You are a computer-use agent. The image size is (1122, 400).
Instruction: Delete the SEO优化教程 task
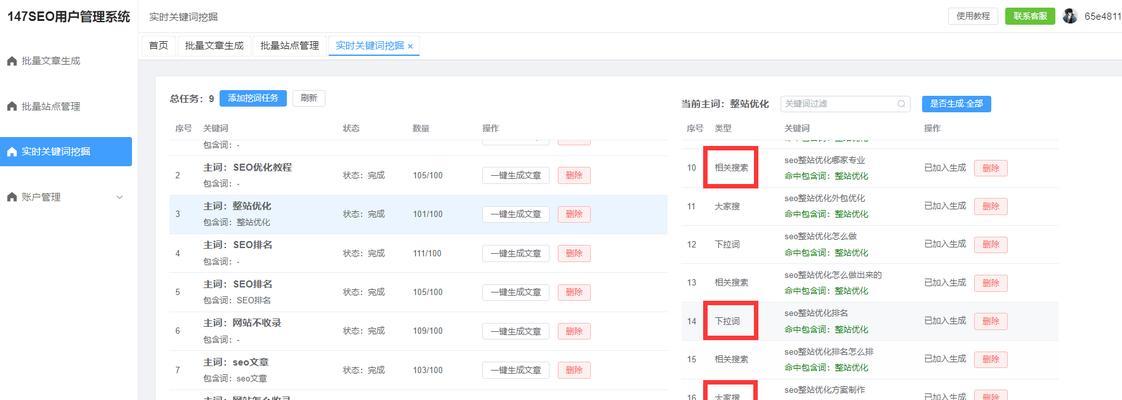click(x=574, y=175)
